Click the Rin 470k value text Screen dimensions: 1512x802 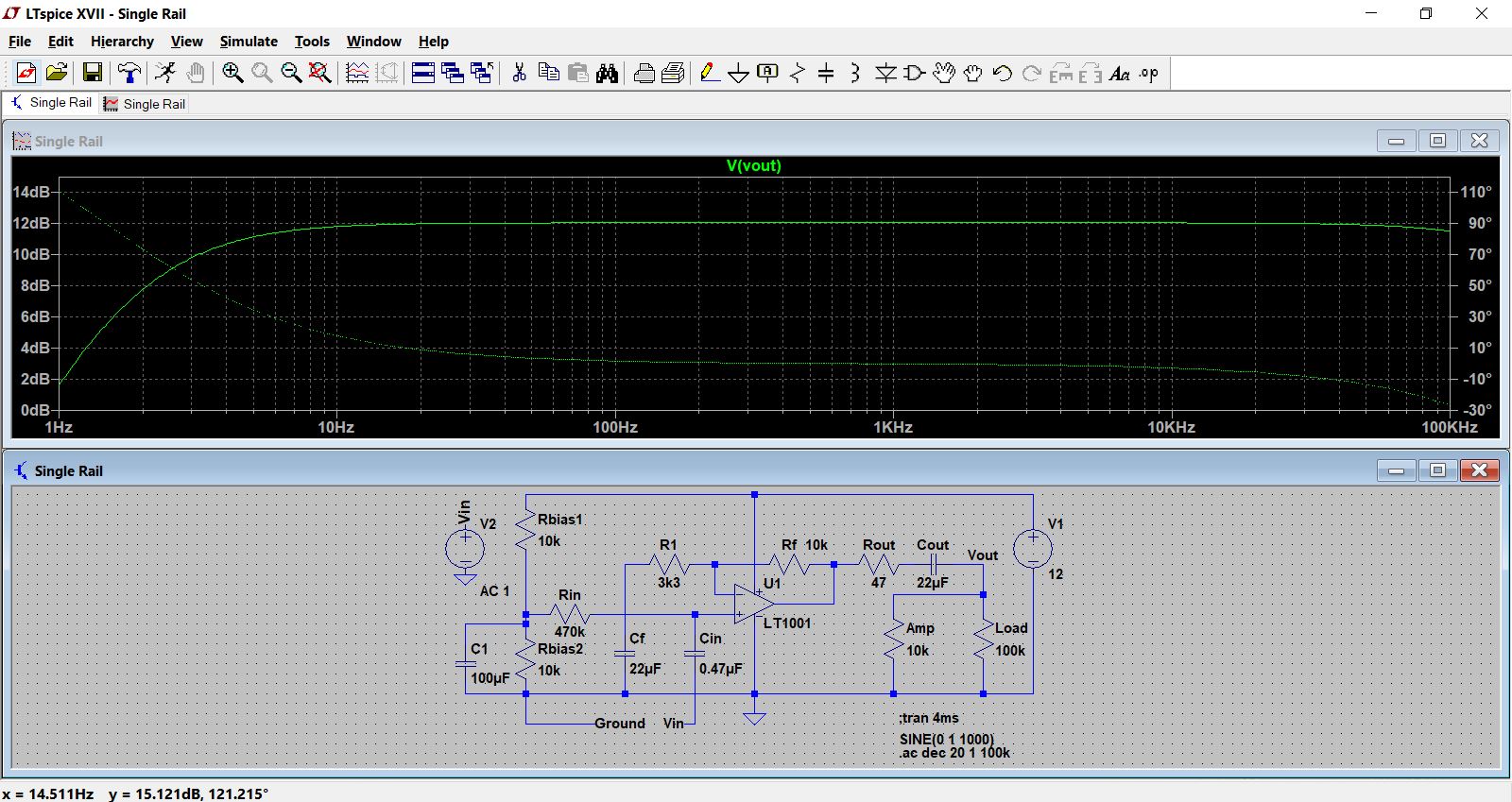(x=570, y=632)
